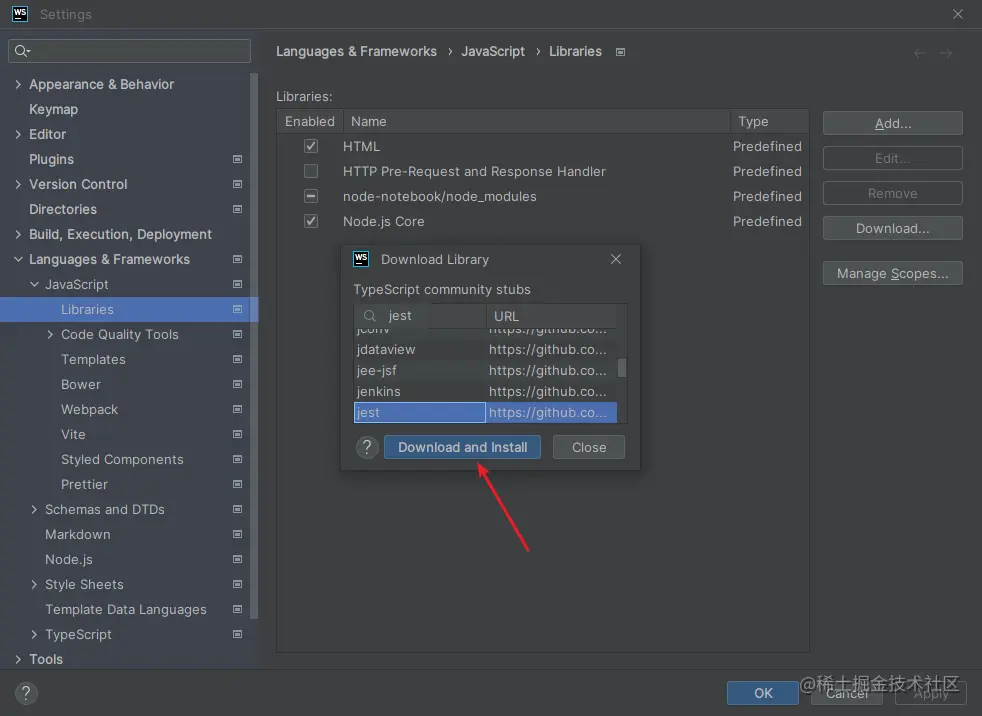Click the project-level icon beside Styled Components
The image size is (982, 716).
237,460
